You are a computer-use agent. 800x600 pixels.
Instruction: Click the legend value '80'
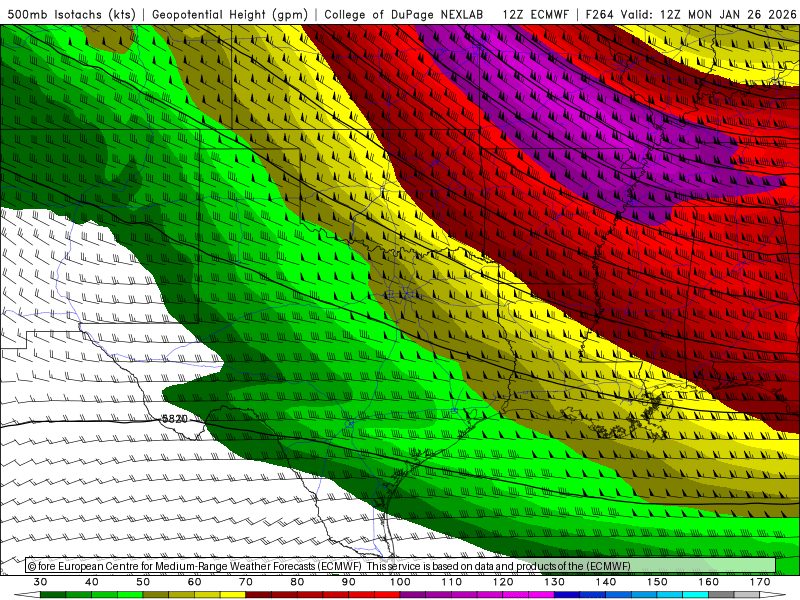297,582
